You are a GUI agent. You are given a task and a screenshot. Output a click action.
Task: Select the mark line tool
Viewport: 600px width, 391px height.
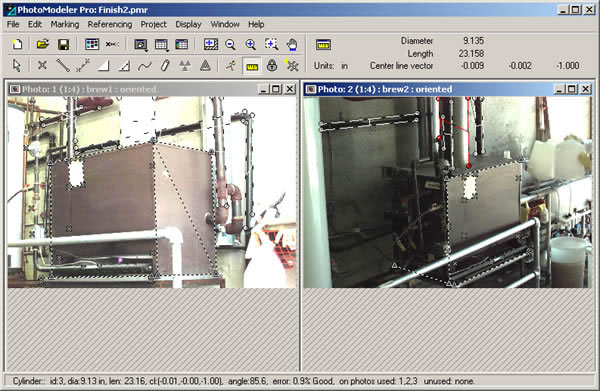click(x=63, y=66)
